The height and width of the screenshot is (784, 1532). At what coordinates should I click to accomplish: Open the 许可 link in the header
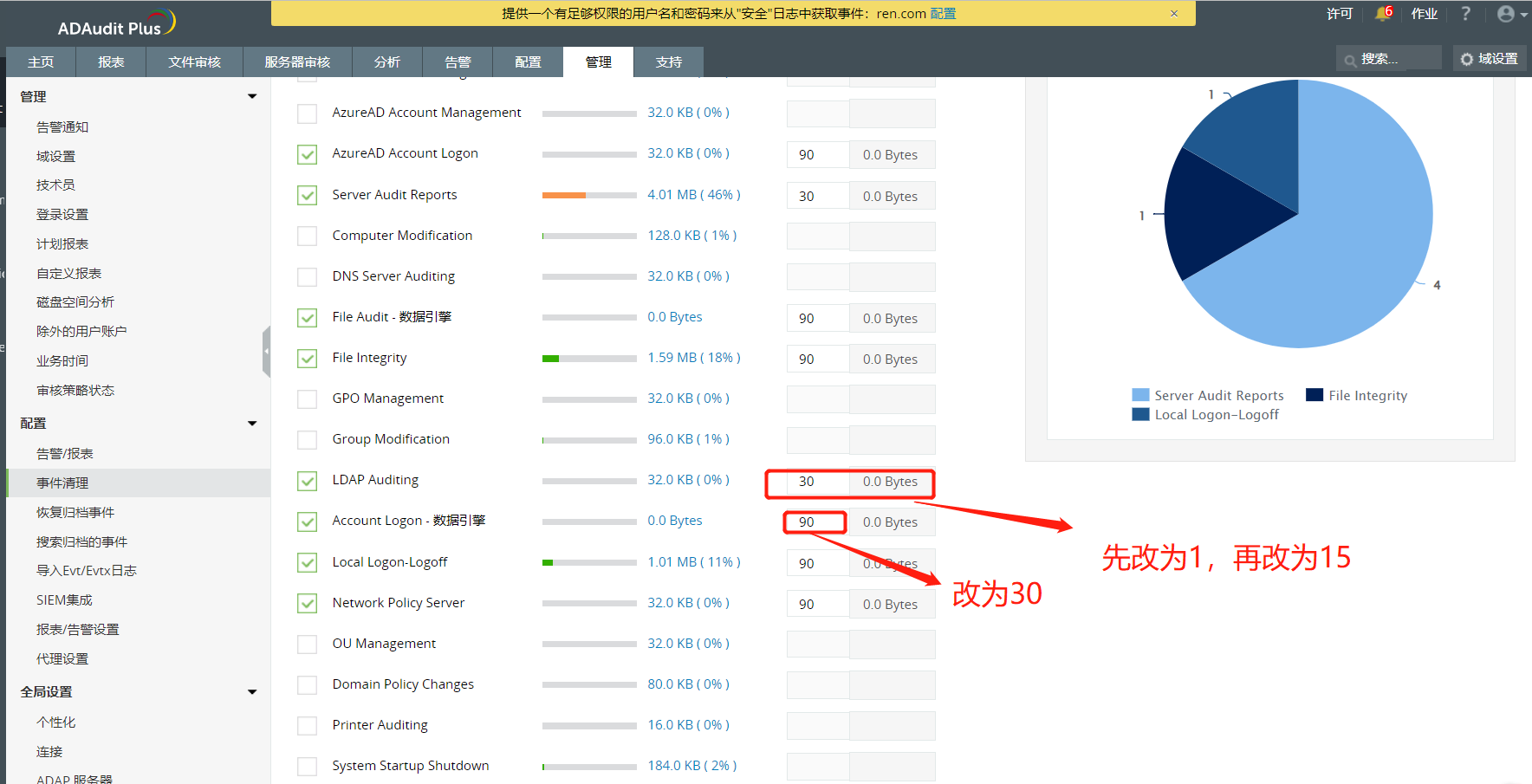[x=1339, y=14]
